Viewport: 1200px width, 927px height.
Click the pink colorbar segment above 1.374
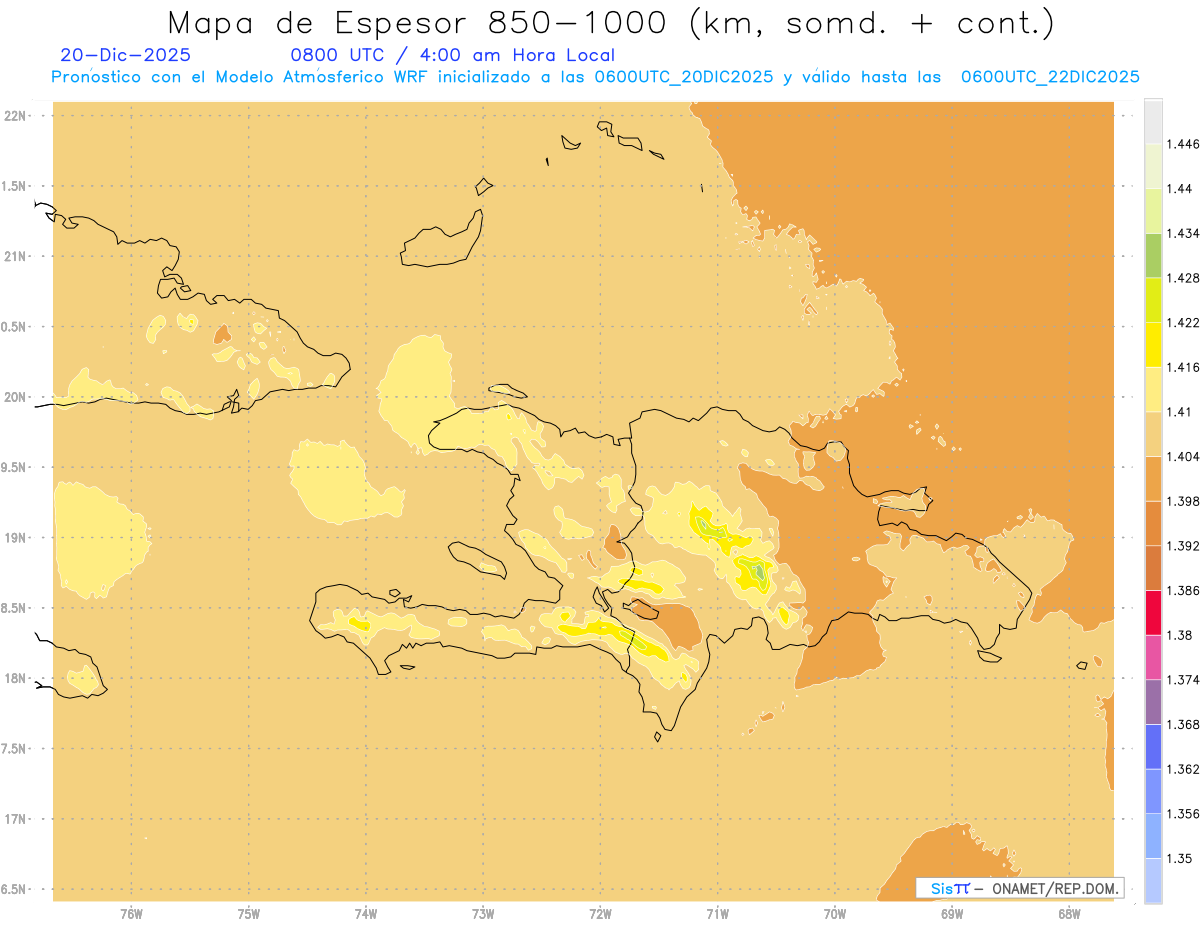pyautogui.click(x=1153, y=657)
